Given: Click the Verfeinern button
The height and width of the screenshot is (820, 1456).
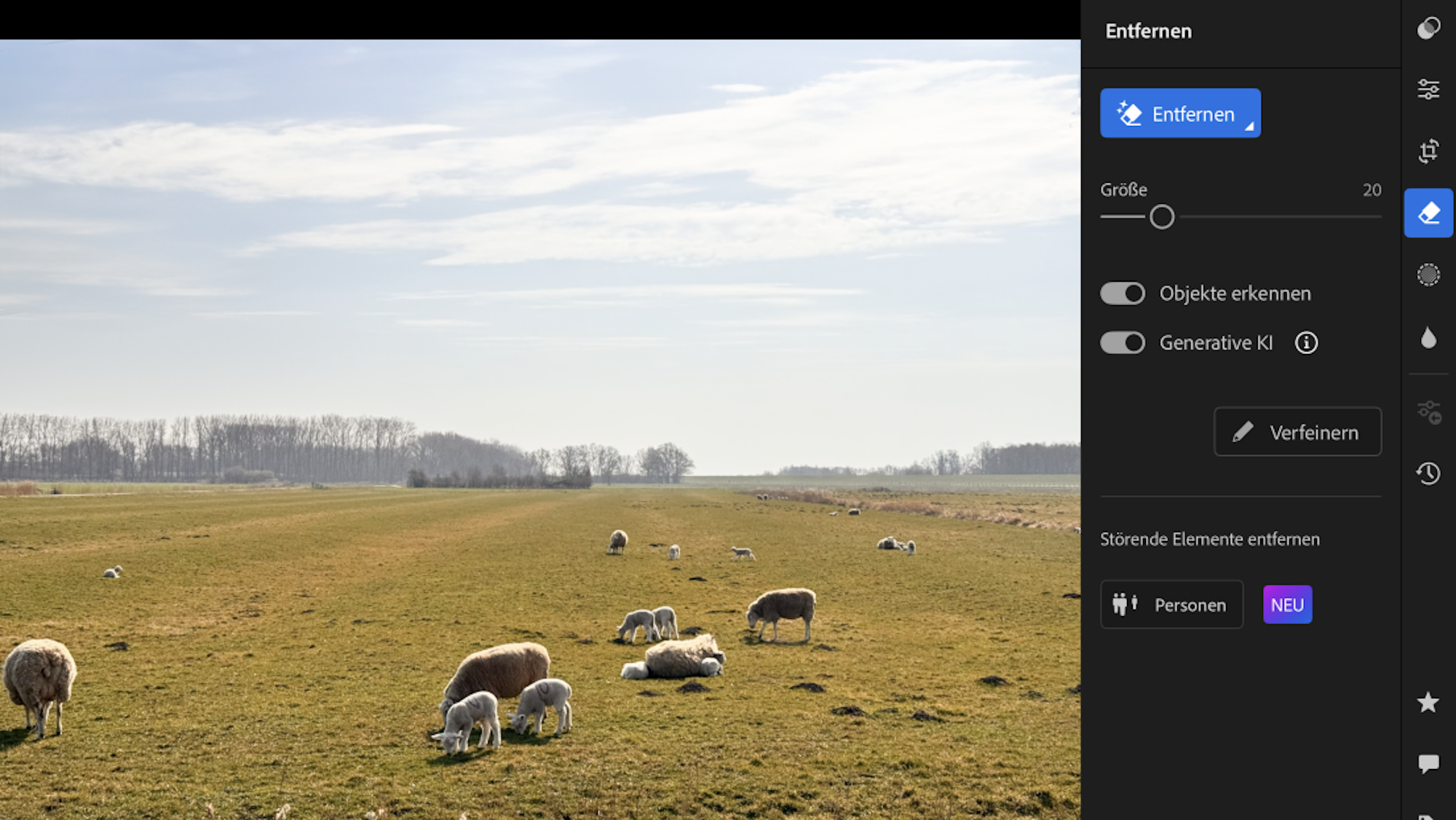Looking at the screenshot, I should click(1297, 431).
